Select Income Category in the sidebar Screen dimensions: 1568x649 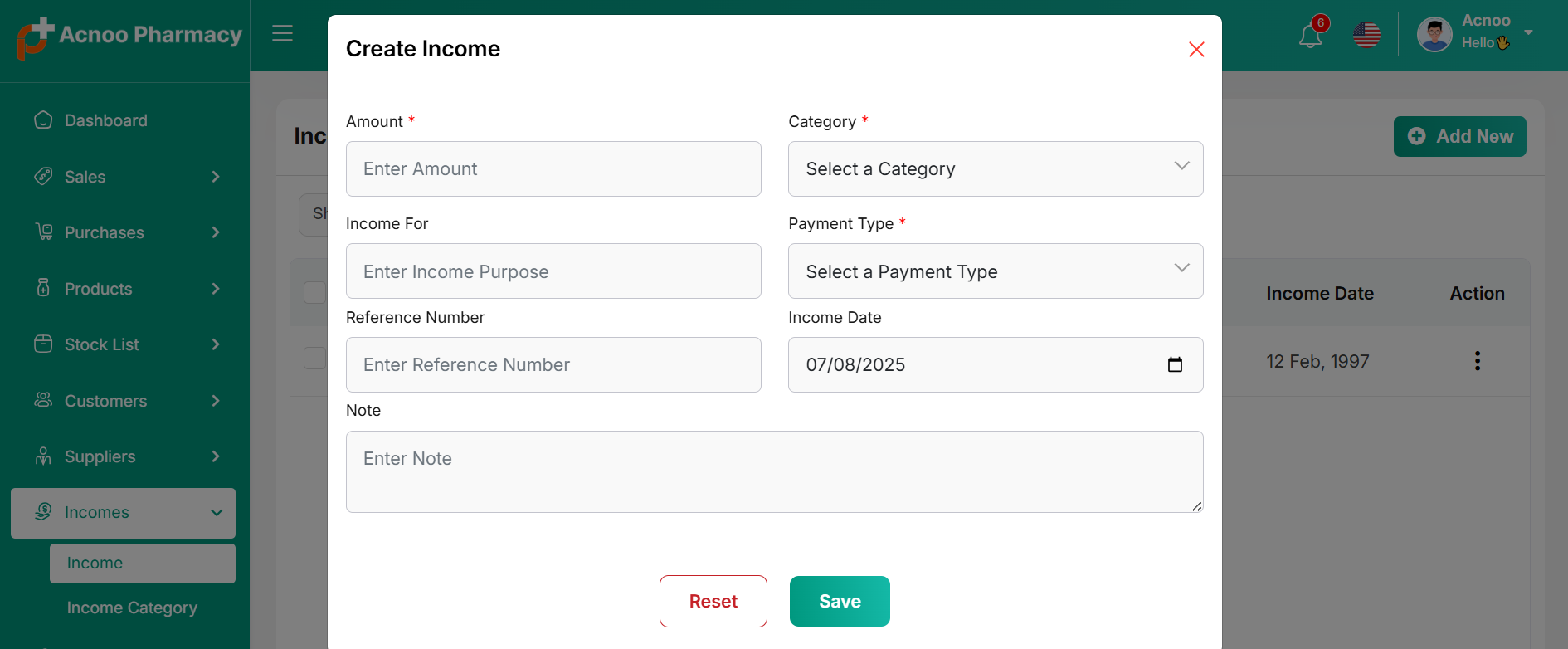[x=132, y=608]
